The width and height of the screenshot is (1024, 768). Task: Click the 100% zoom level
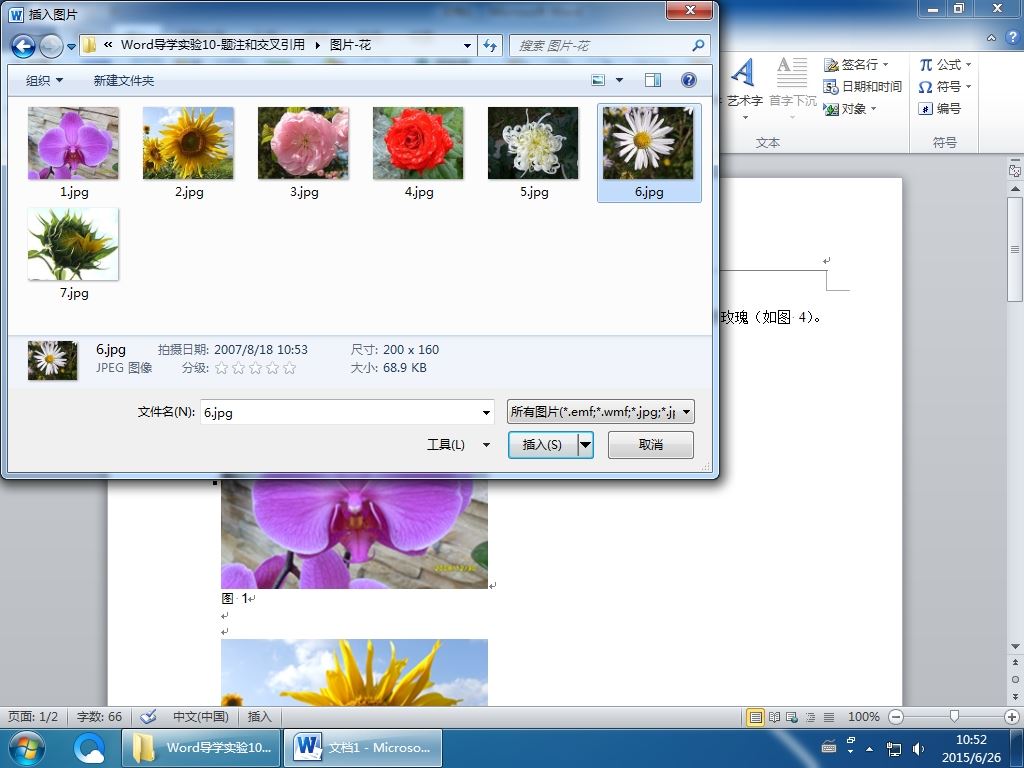pos(863,717)
